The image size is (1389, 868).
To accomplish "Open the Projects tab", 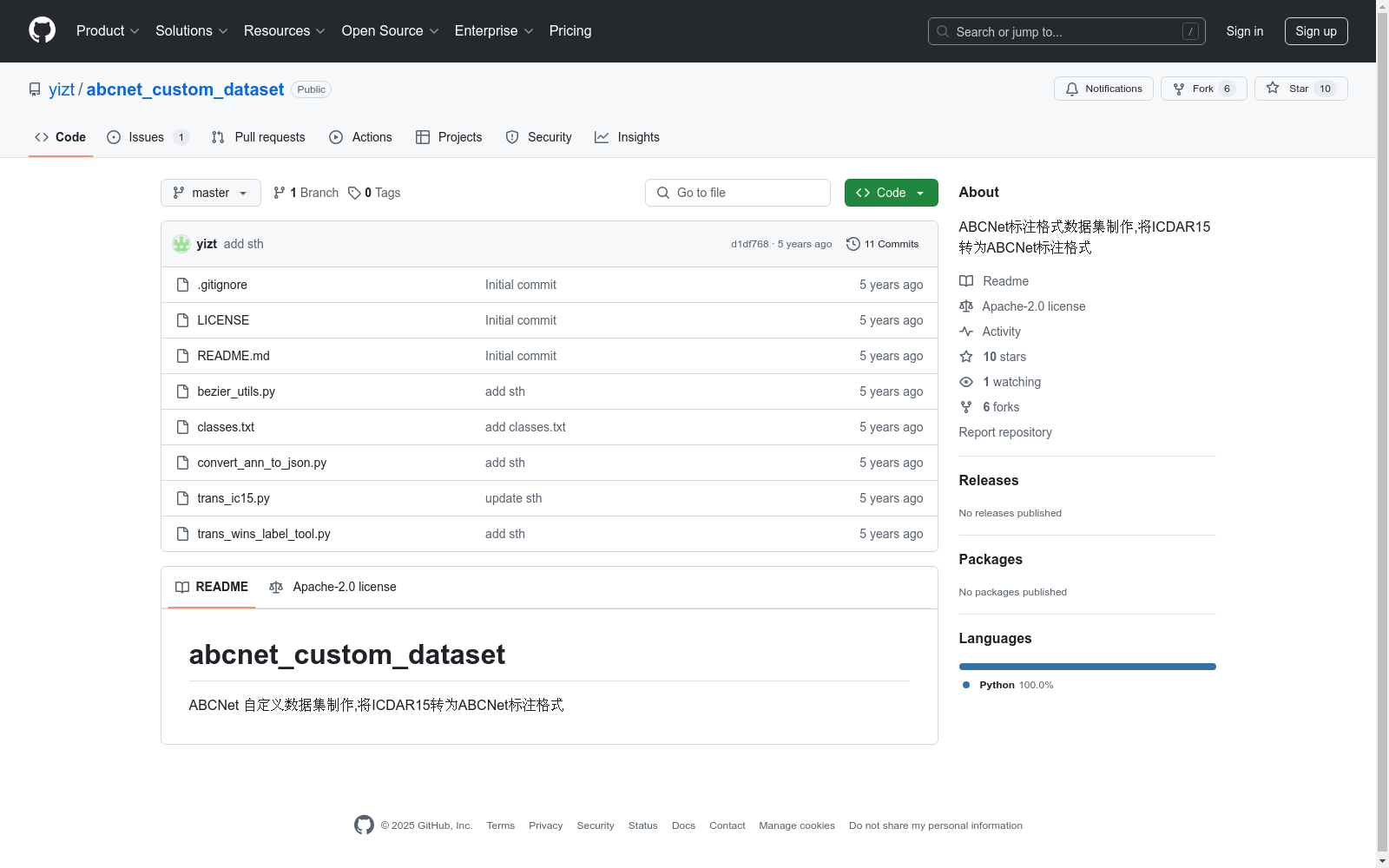I will (x=449, y=137).
